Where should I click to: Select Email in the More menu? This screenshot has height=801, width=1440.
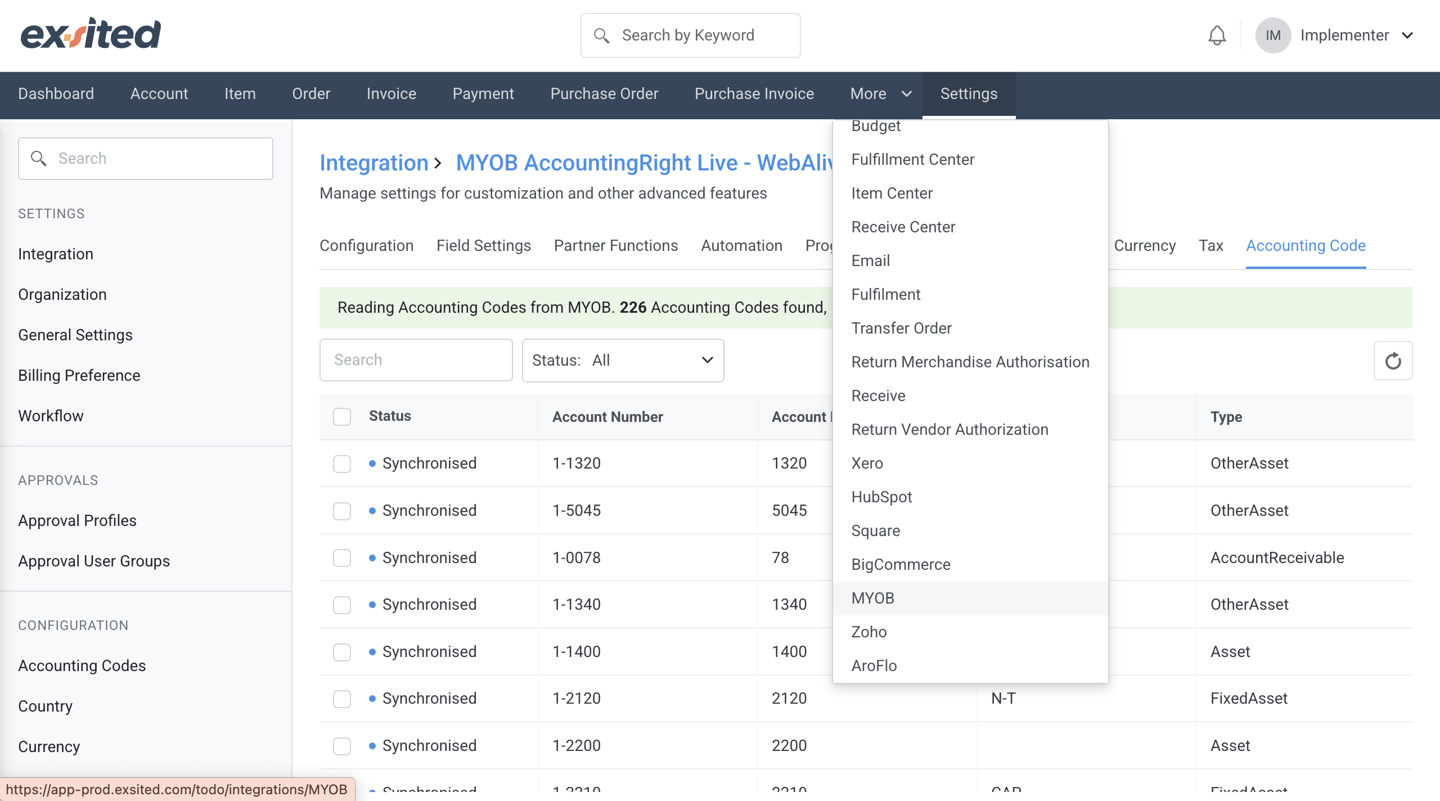[x=970, y=261]
